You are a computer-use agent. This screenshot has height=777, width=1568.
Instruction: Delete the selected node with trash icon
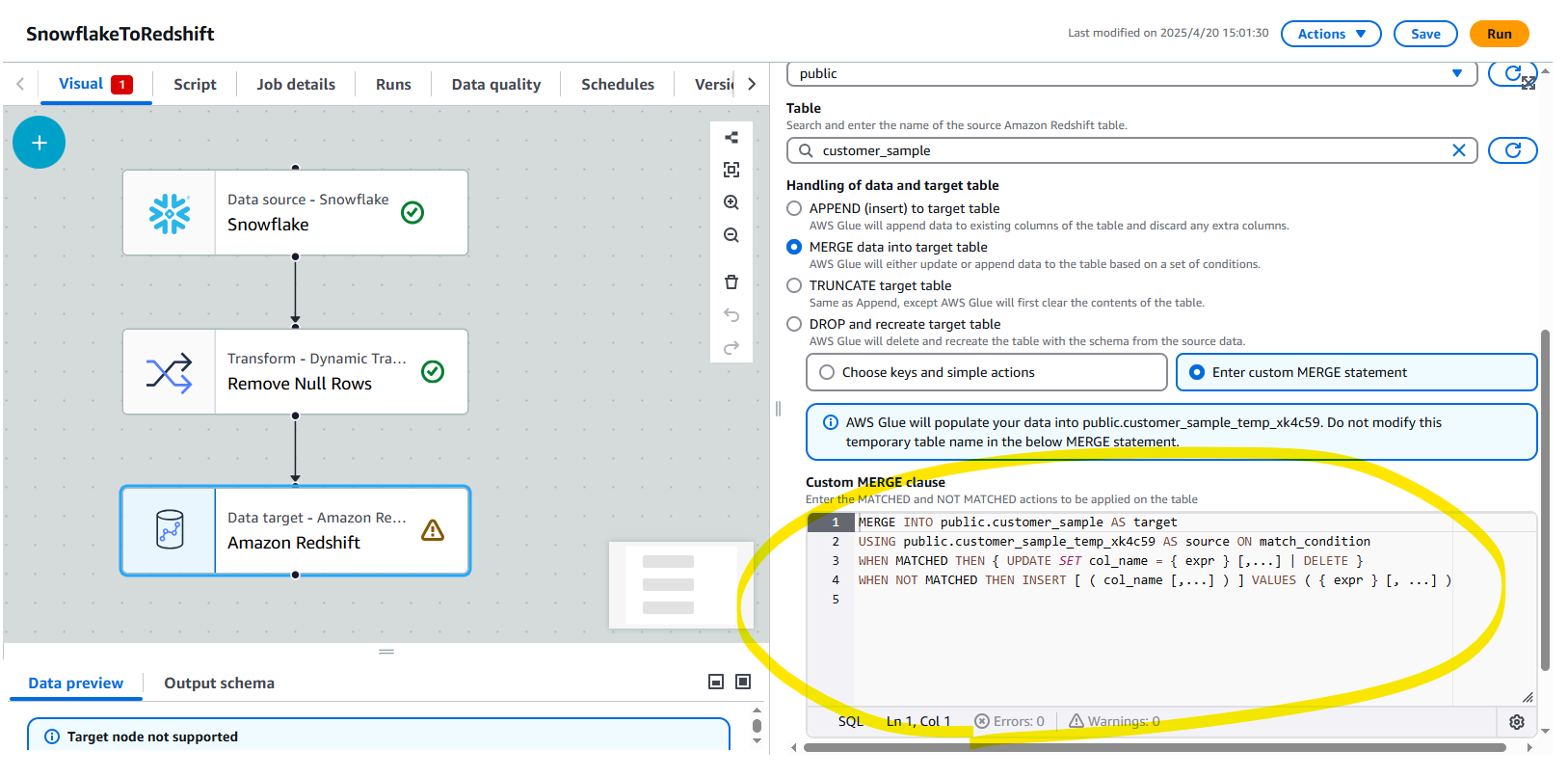tap(731, 281)
